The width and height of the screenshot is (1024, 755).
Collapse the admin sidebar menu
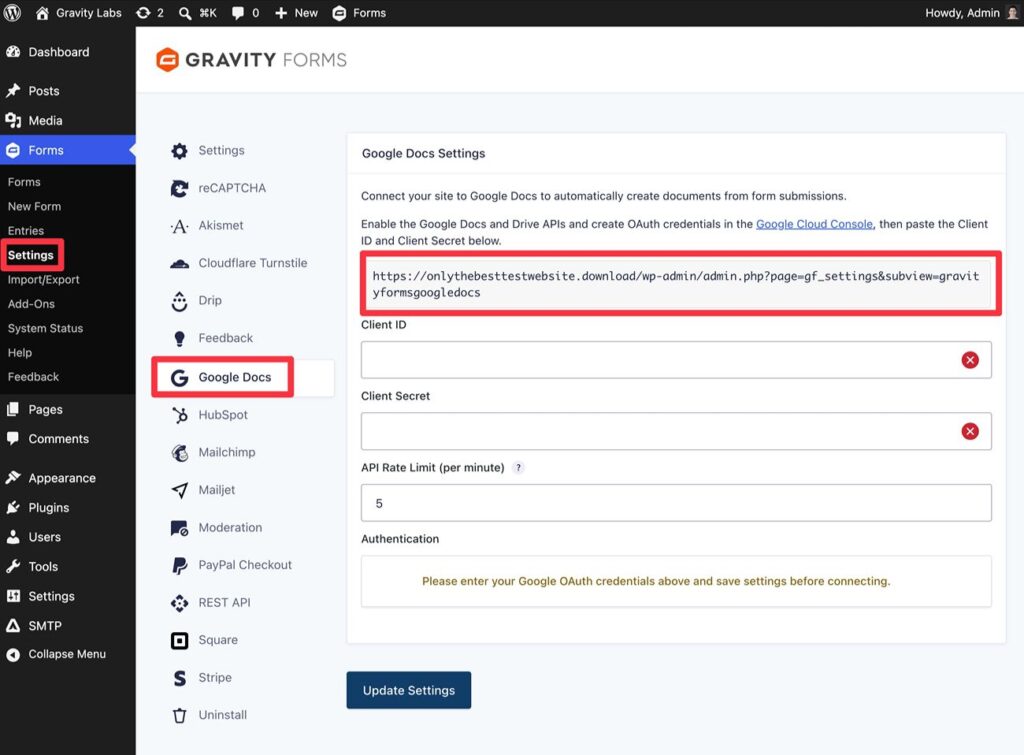point(68,654)
